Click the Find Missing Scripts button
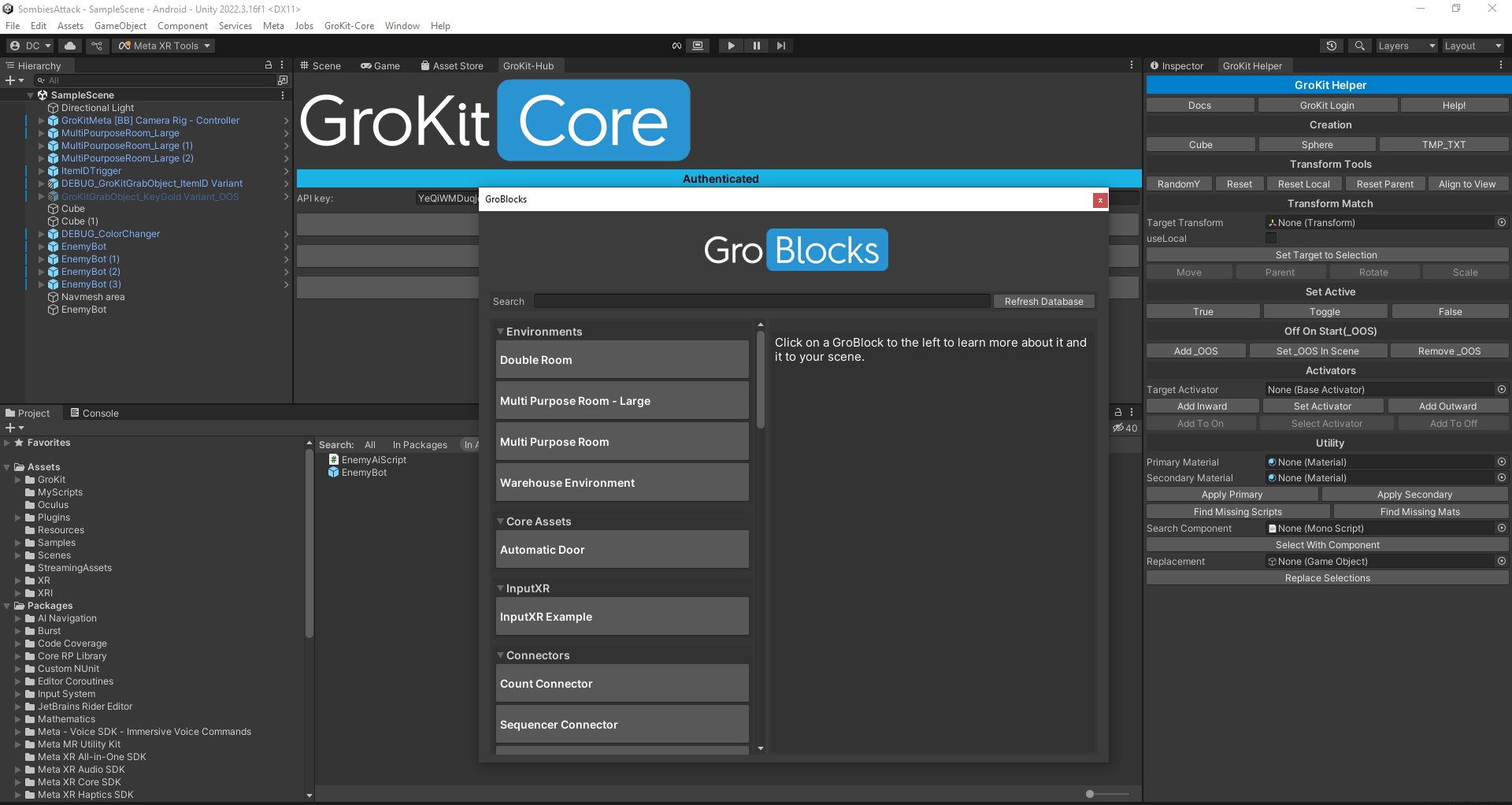The image size is (1512, 805). (1237, 512)
